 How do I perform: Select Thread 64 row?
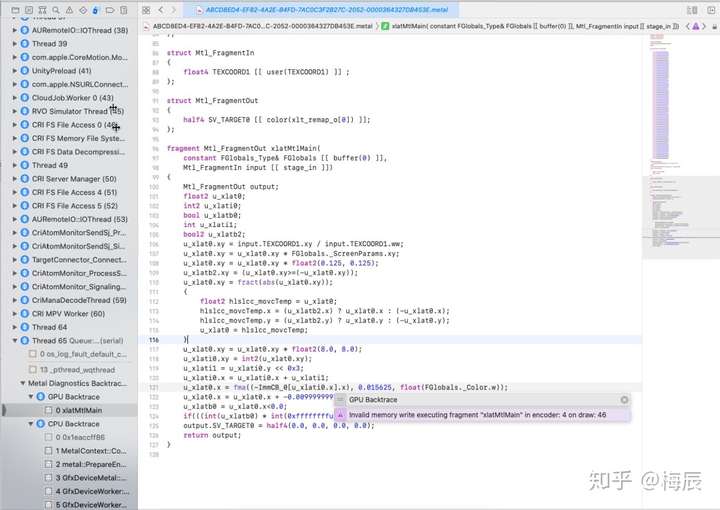click(69, 327)
